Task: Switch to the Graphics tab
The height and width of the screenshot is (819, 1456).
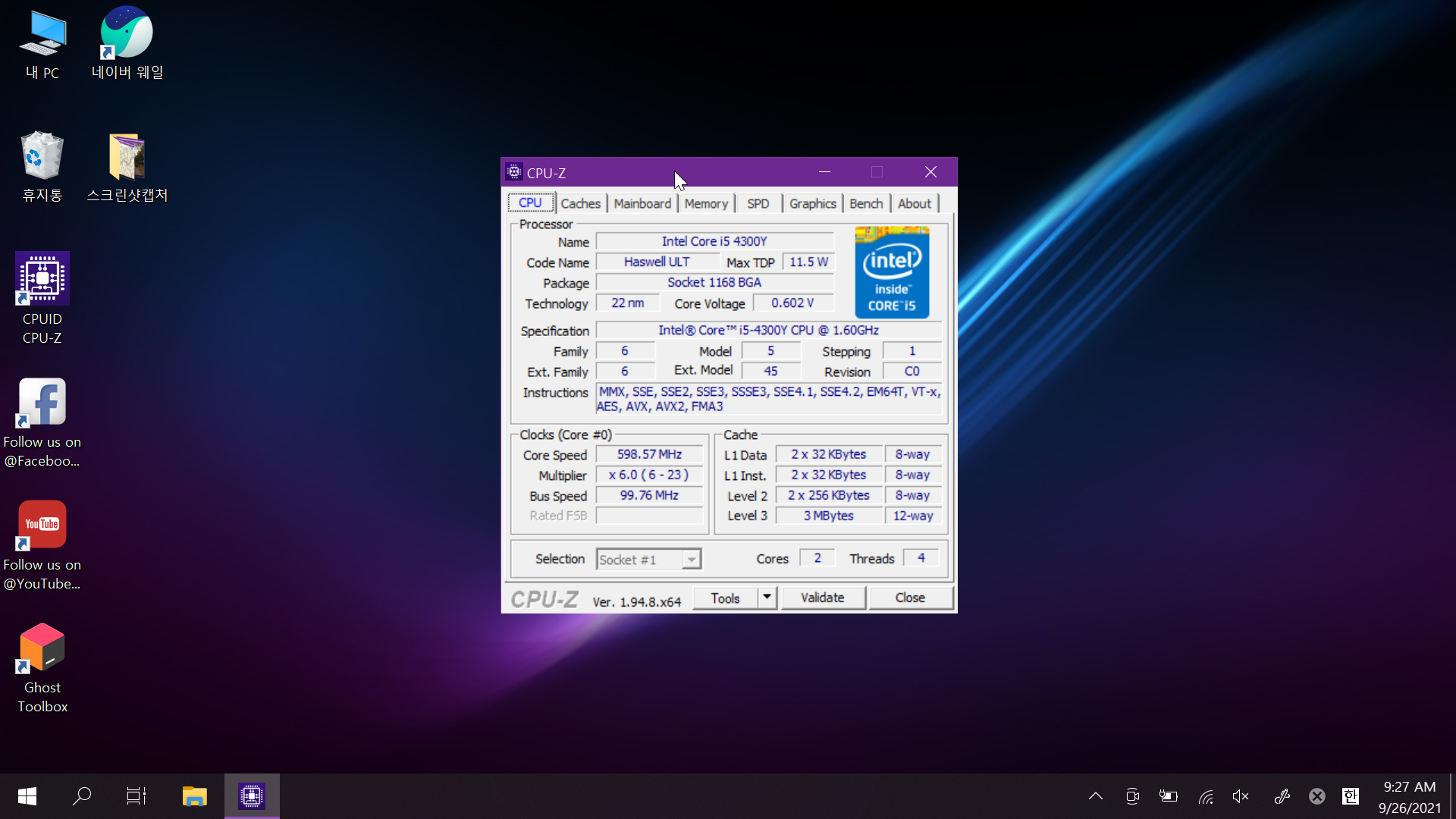Action: (x=813, y=203)
